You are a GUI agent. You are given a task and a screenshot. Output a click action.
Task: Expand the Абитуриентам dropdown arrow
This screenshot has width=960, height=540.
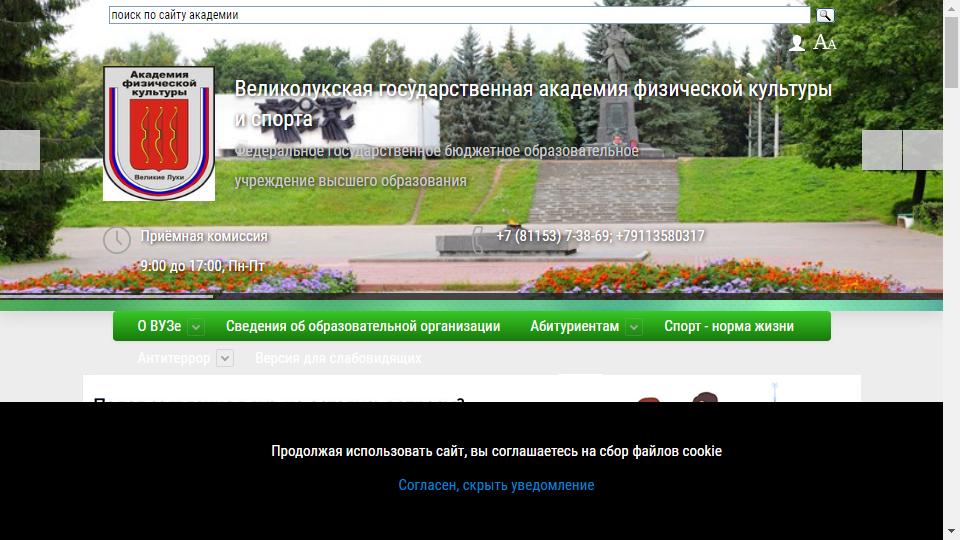(x=634, y=327)
